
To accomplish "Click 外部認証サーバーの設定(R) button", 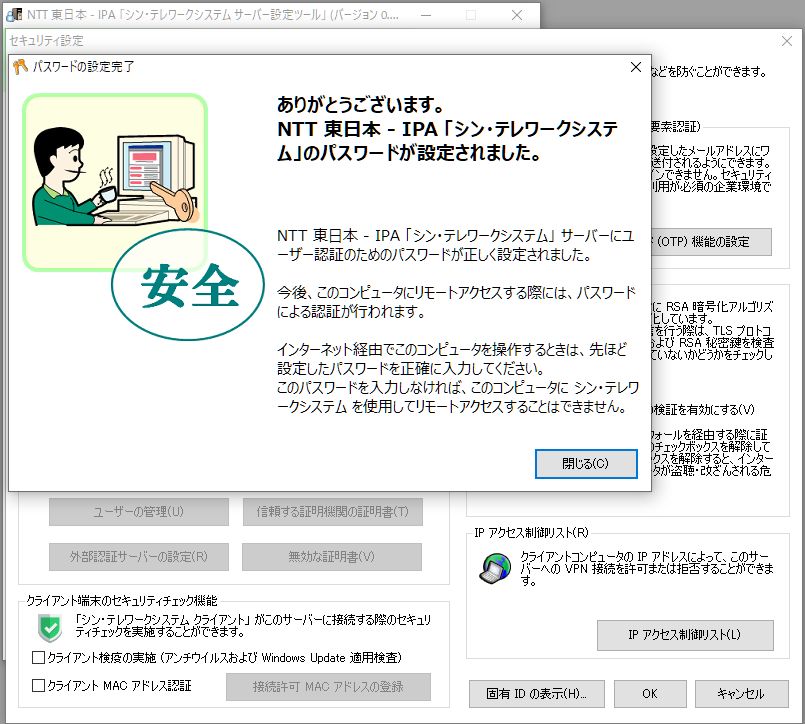I will (139, 557).
